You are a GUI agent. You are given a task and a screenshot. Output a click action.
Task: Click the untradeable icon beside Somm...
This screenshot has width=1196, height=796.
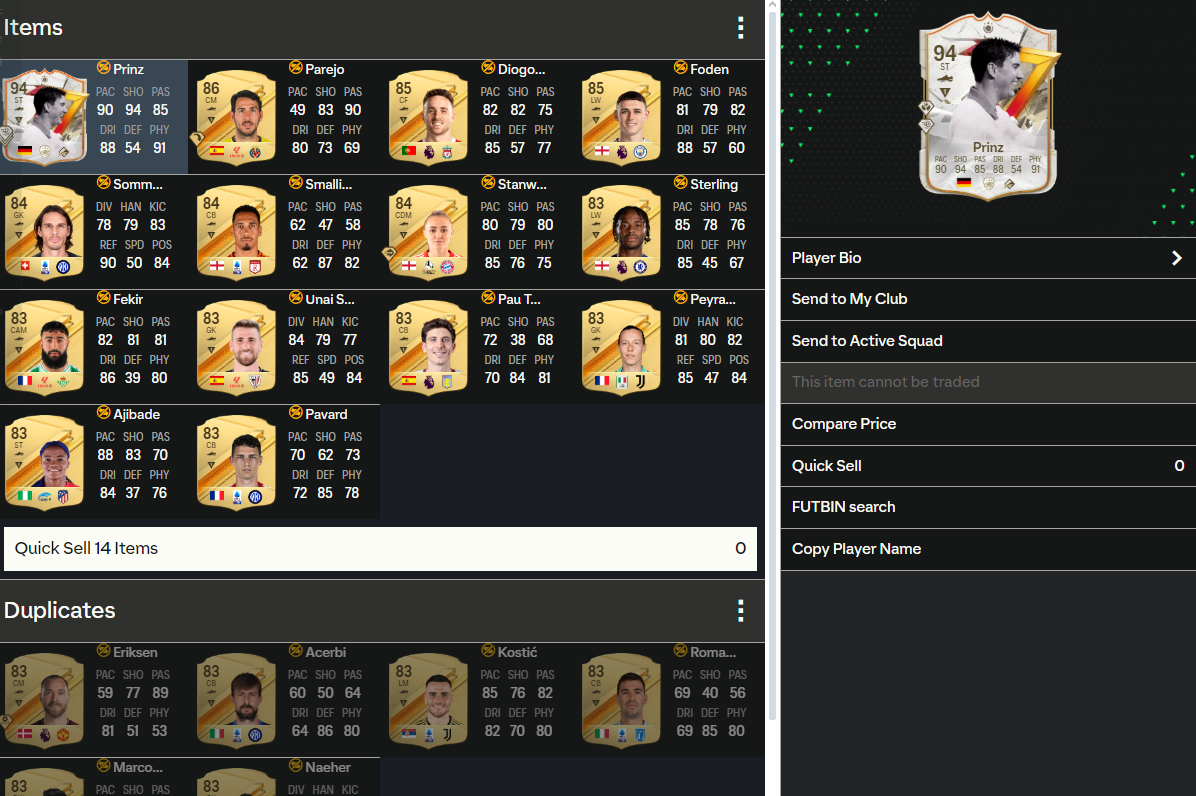(104, 183)
